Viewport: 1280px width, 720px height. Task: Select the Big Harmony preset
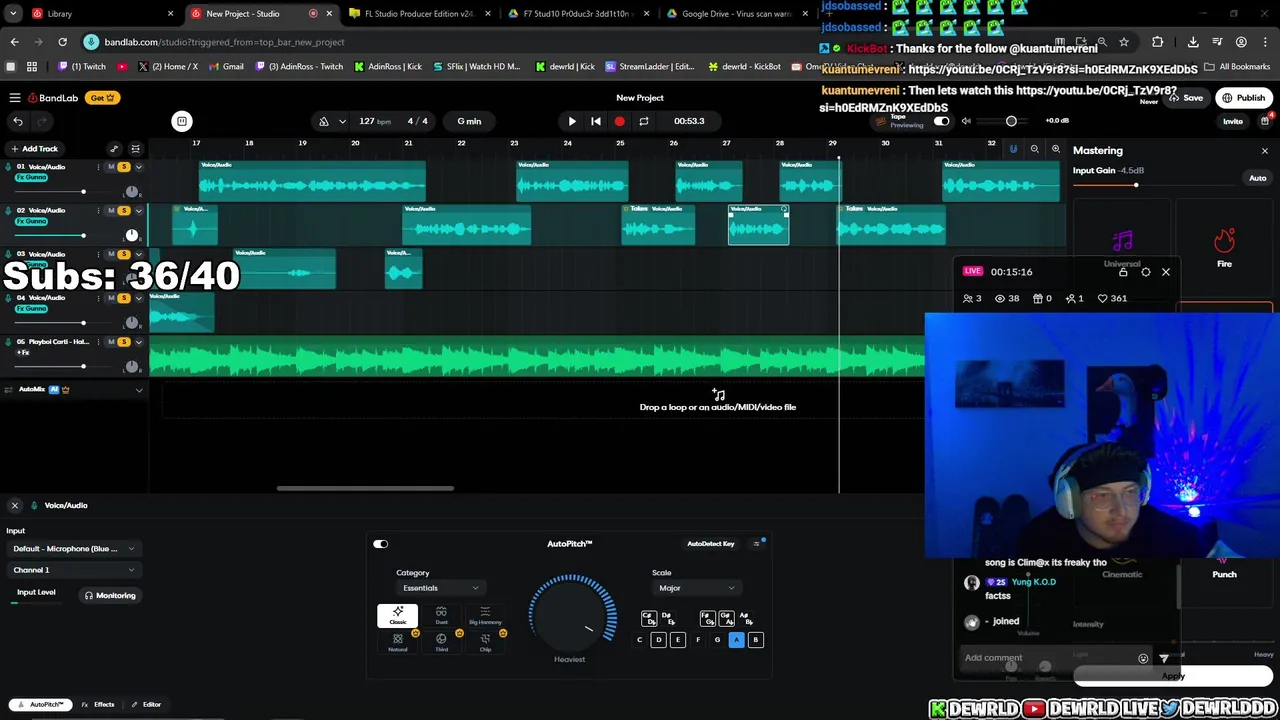pyautogui.click(x=485, y=616)
